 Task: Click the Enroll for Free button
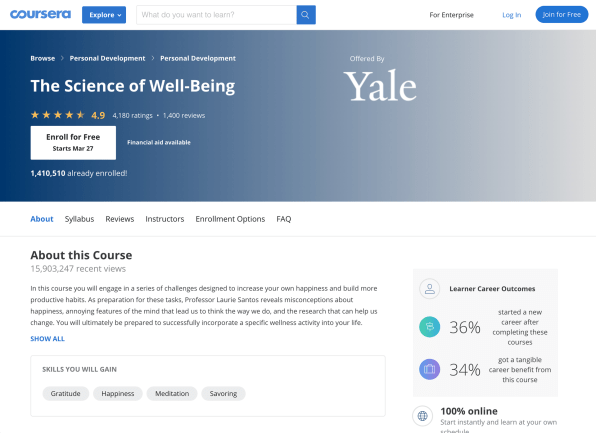[73, 143]
